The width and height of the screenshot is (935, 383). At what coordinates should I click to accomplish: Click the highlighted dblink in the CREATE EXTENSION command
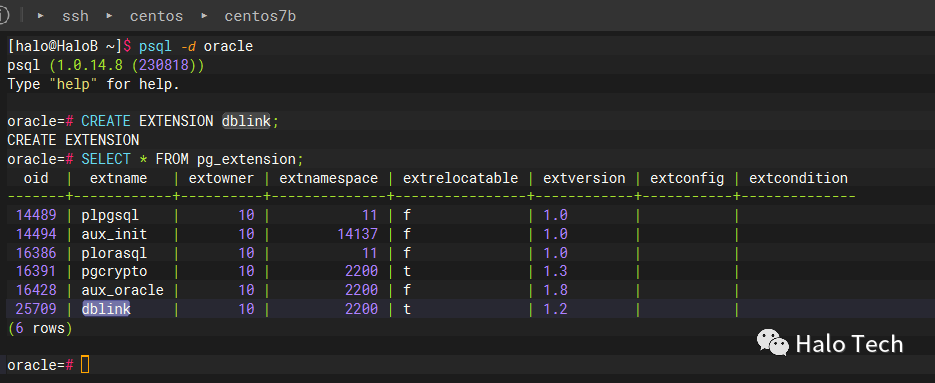[x=246, y=121]
